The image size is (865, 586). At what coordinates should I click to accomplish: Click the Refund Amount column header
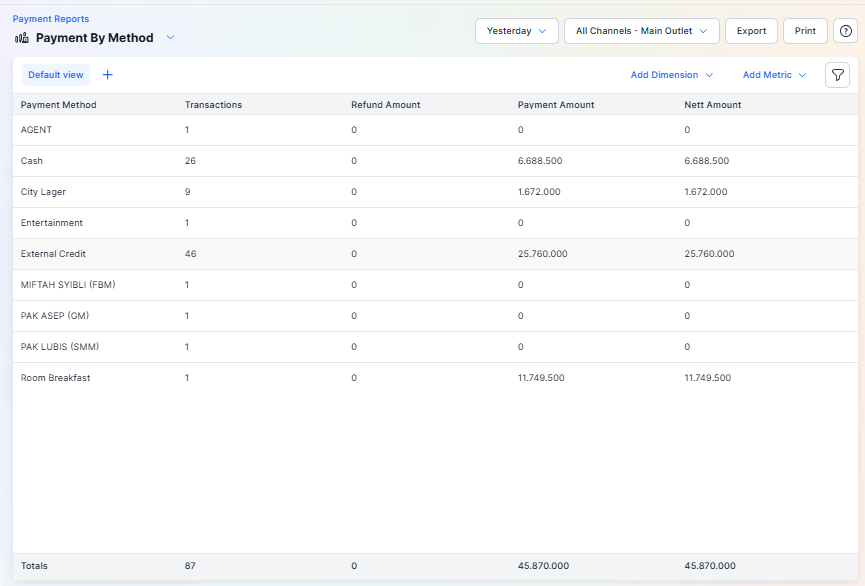click(x=385, y=105)
